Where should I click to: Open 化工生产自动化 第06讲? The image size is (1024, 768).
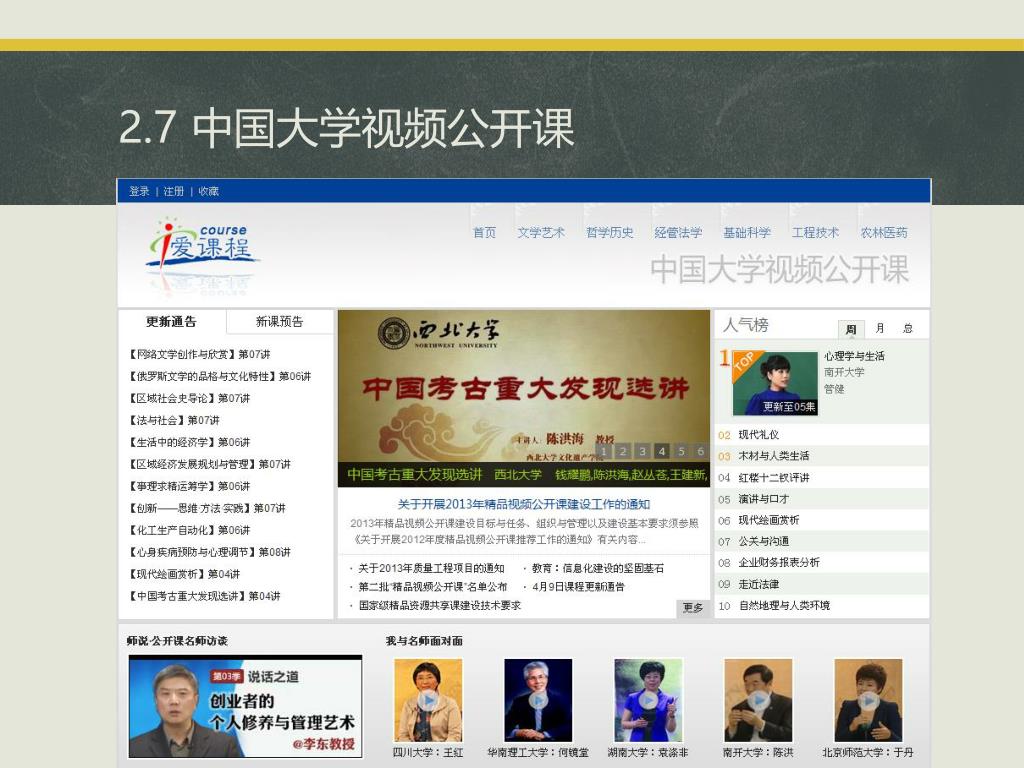pos(189,530)
